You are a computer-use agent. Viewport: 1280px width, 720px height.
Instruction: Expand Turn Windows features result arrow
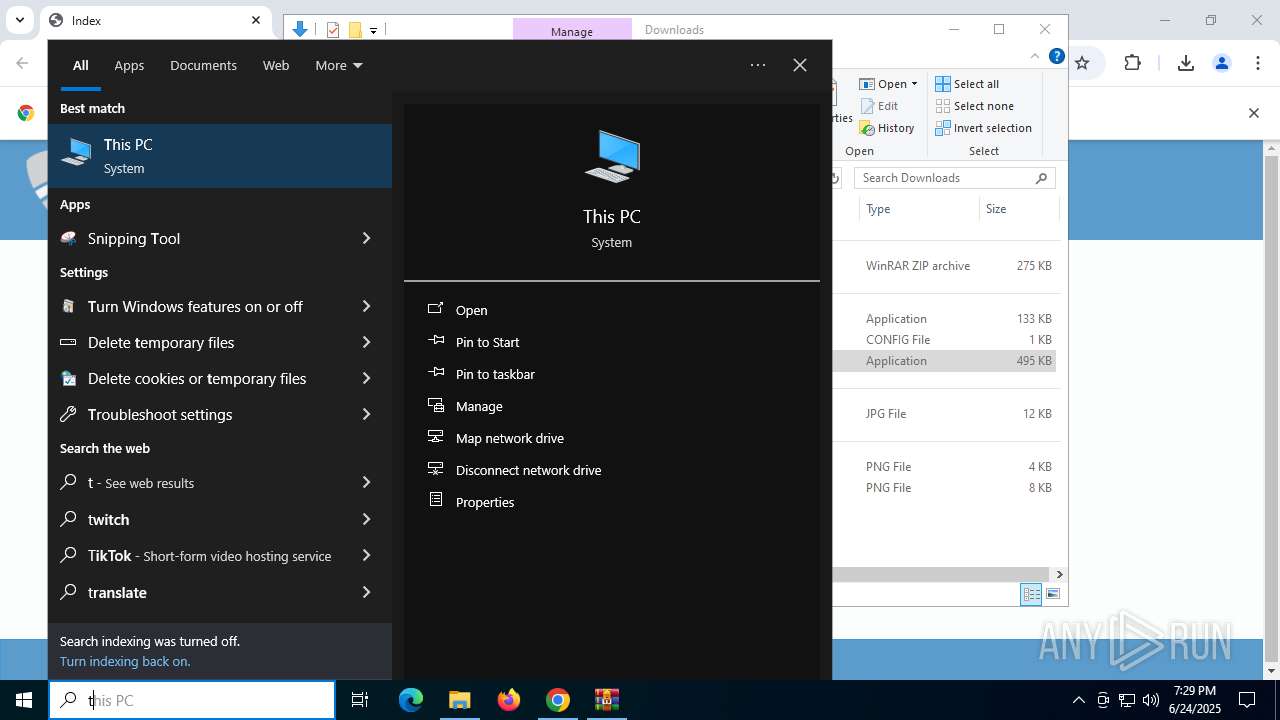pos(366,306)
